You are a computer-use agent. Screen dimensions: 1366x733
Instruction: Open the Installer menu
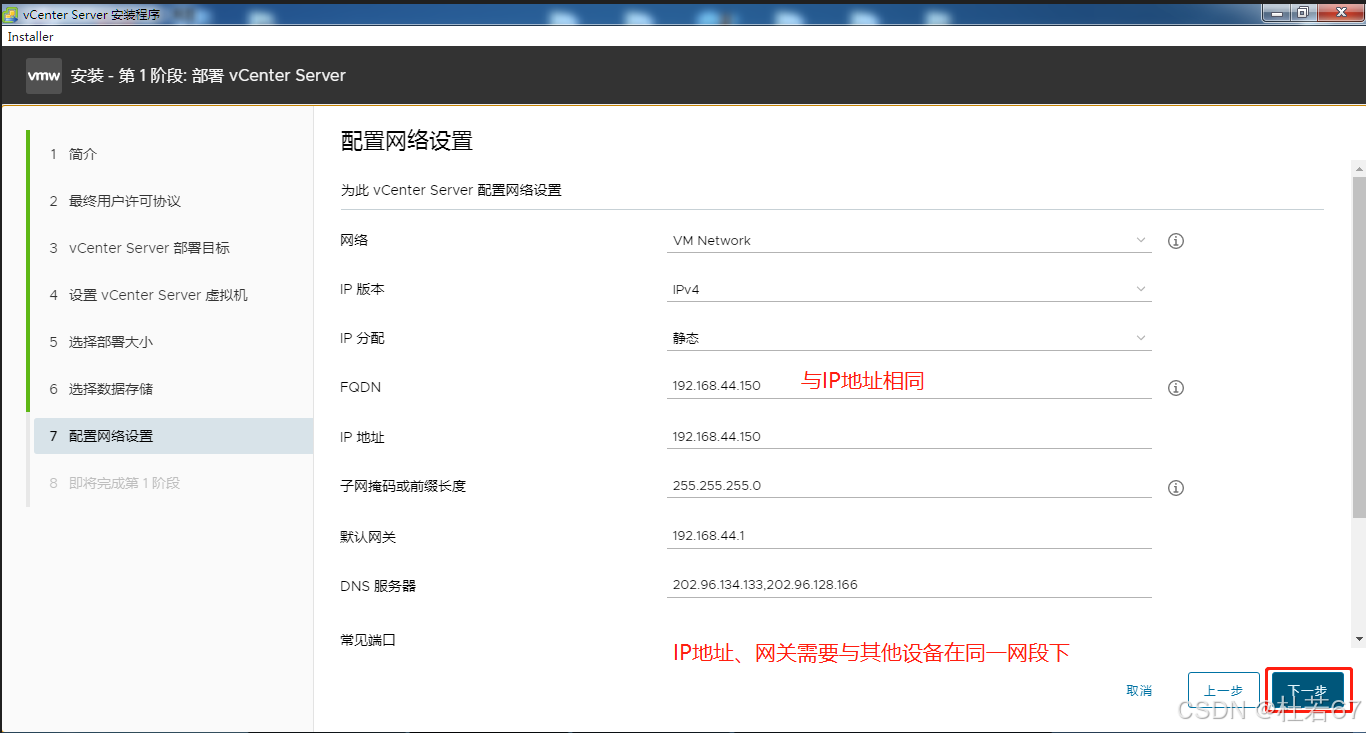coord(31,37)
